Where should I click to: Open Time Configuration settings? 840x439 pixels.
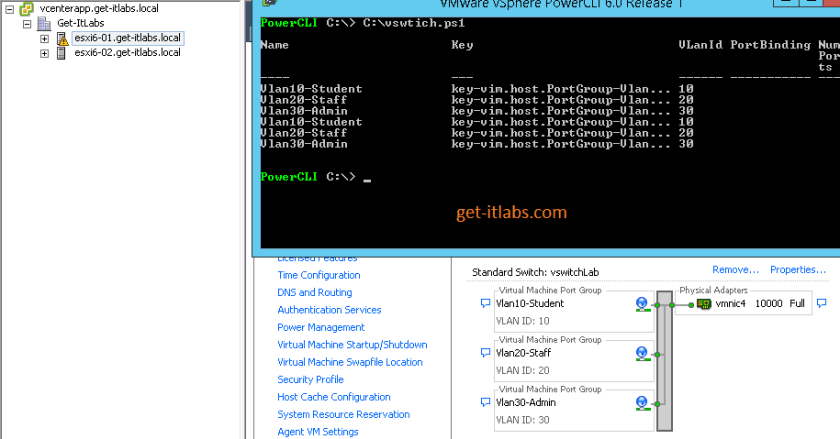click(x=319, y=275)
